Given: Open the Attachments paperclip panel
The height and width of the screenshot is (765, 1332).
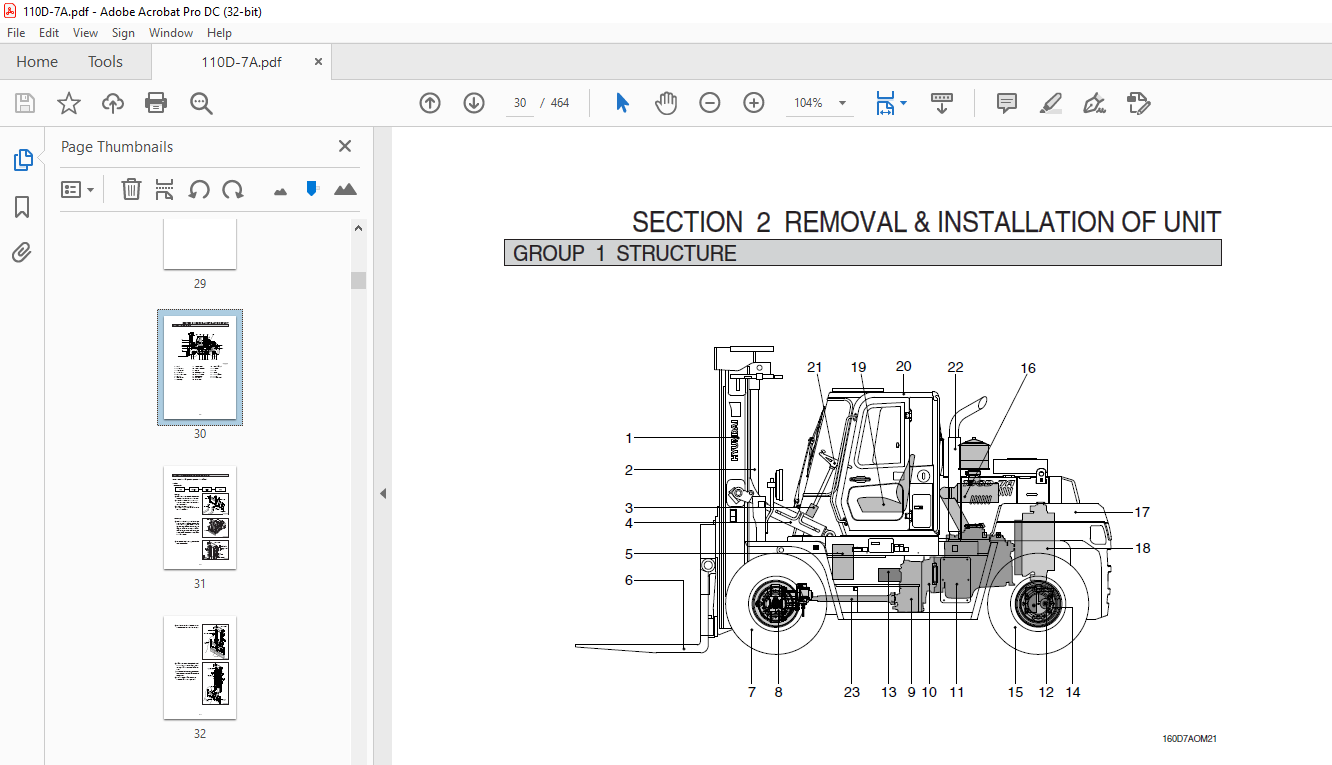Looking at the screenshot, I should (x=22, y=252).
